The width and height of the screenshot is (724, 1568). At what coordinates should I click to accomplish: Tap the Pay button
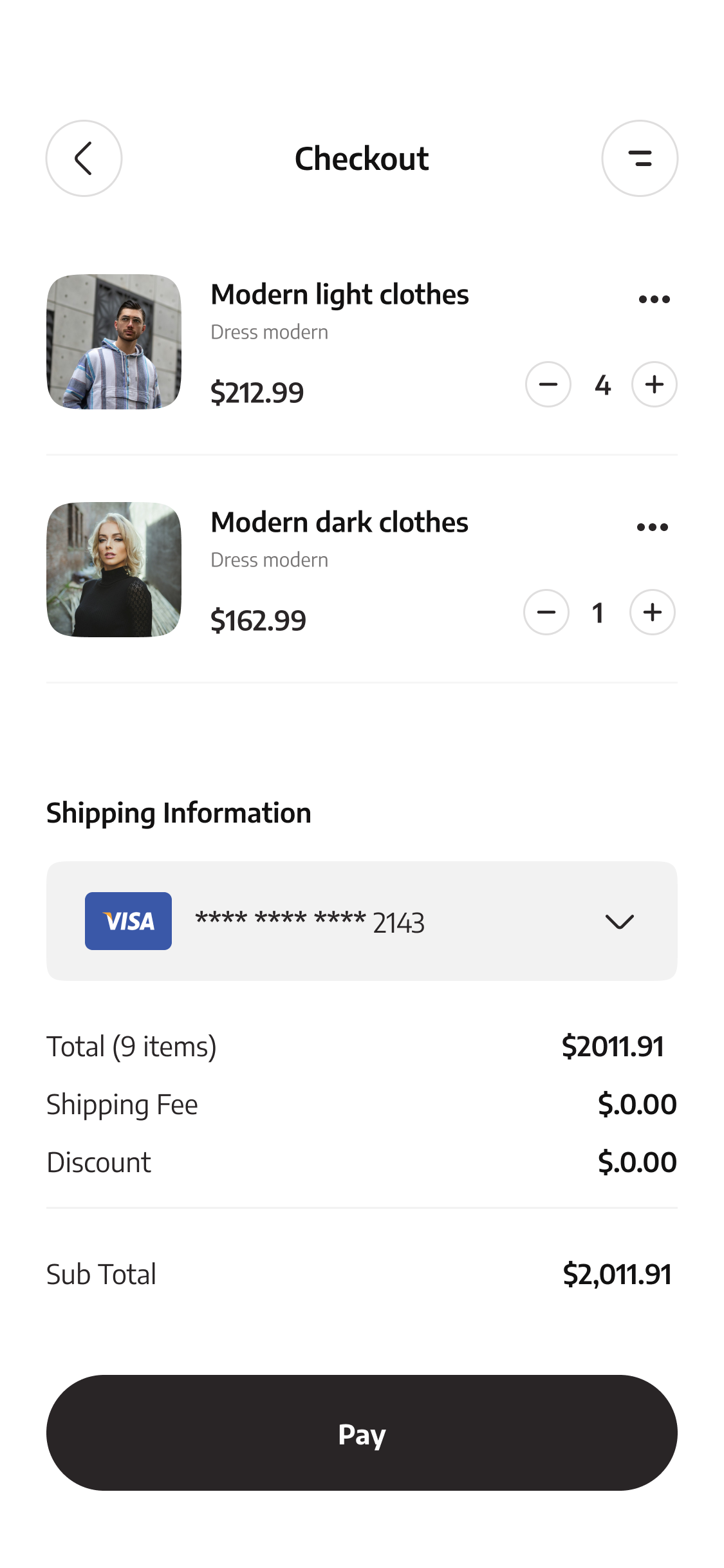pyautogui.click(x=362, y=1433)
